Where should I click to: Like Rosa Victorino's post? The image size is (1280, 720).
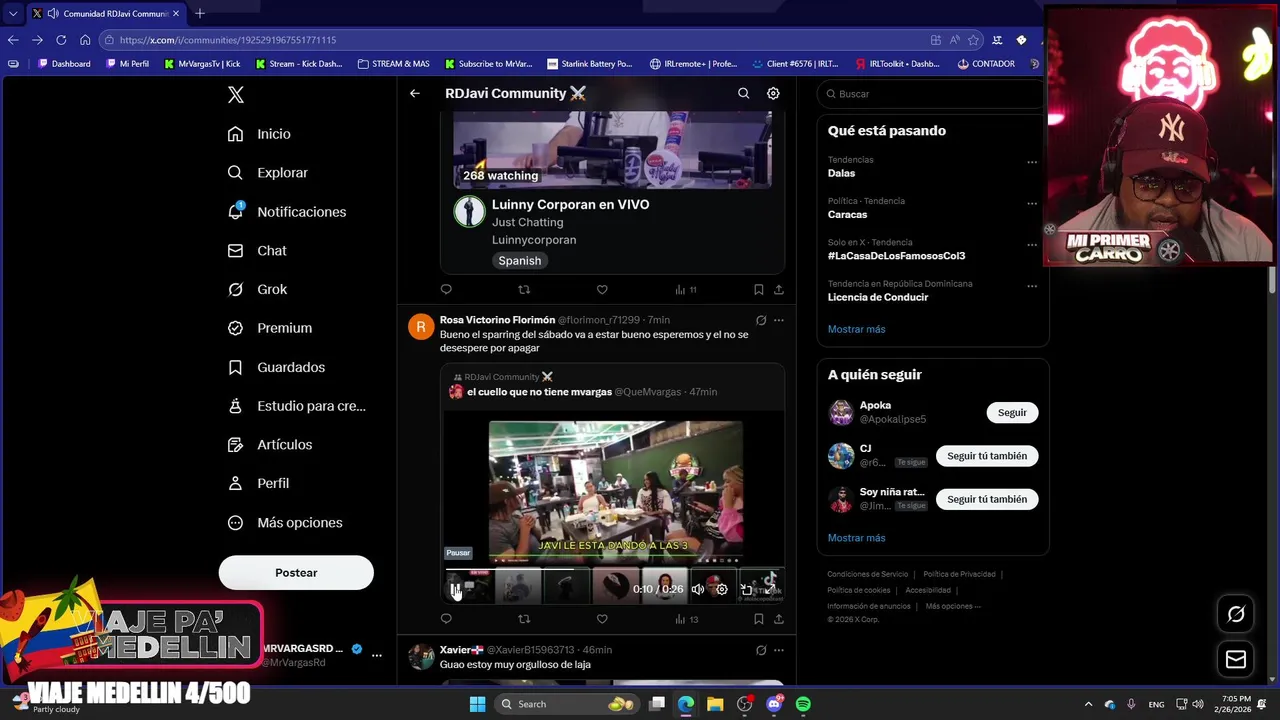(x=602, y=619)
